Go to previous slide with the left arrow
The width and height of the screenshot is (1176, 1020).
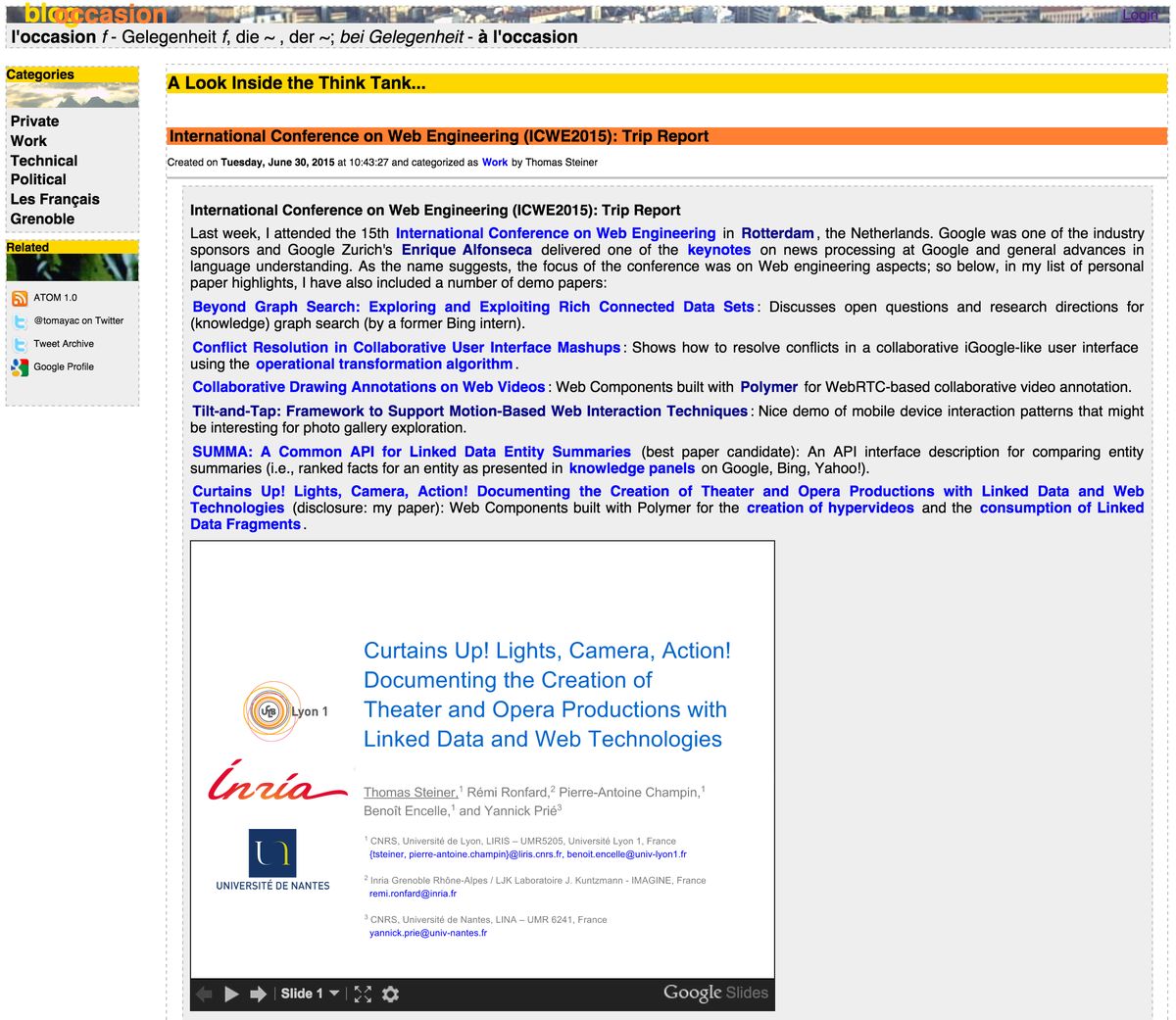point(205,994)
